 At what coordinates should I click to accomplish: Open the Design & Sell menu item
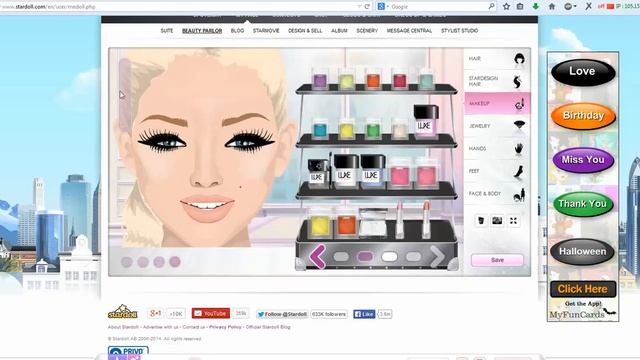point(305,31)
